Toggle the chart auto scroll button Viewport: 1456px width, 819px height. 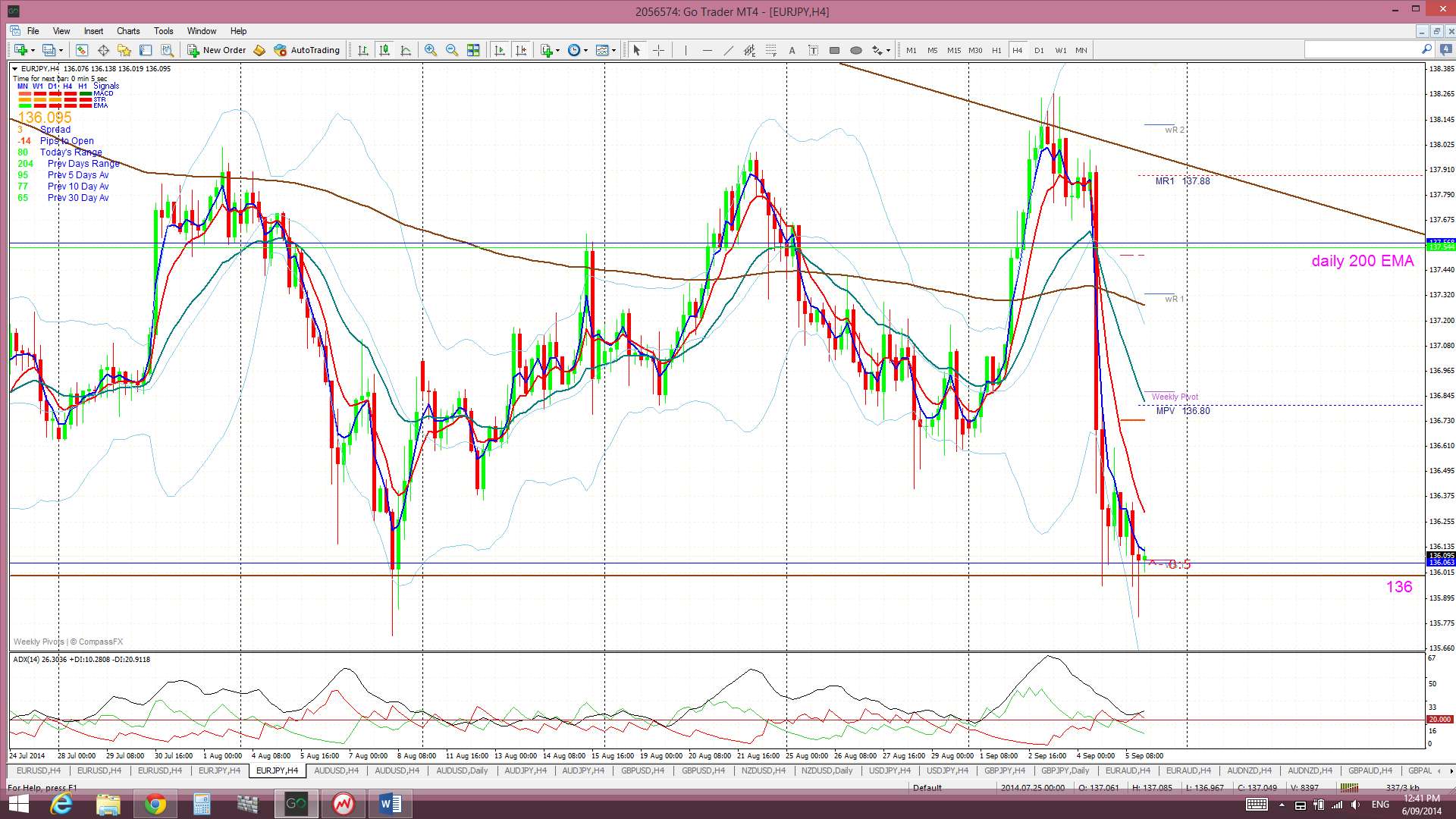point(499,50)
